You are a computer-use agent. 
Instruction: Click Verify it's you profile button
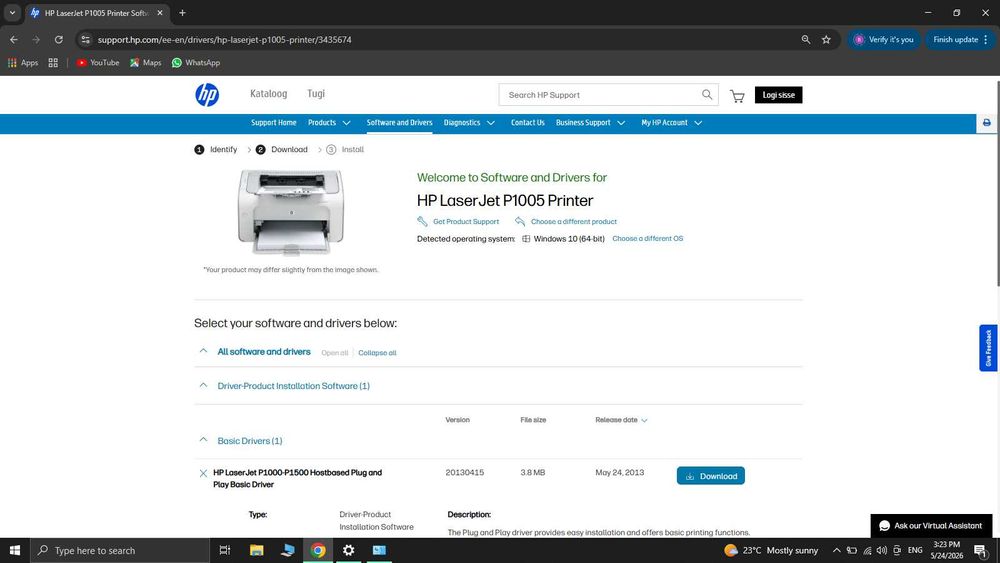point(883,40)
